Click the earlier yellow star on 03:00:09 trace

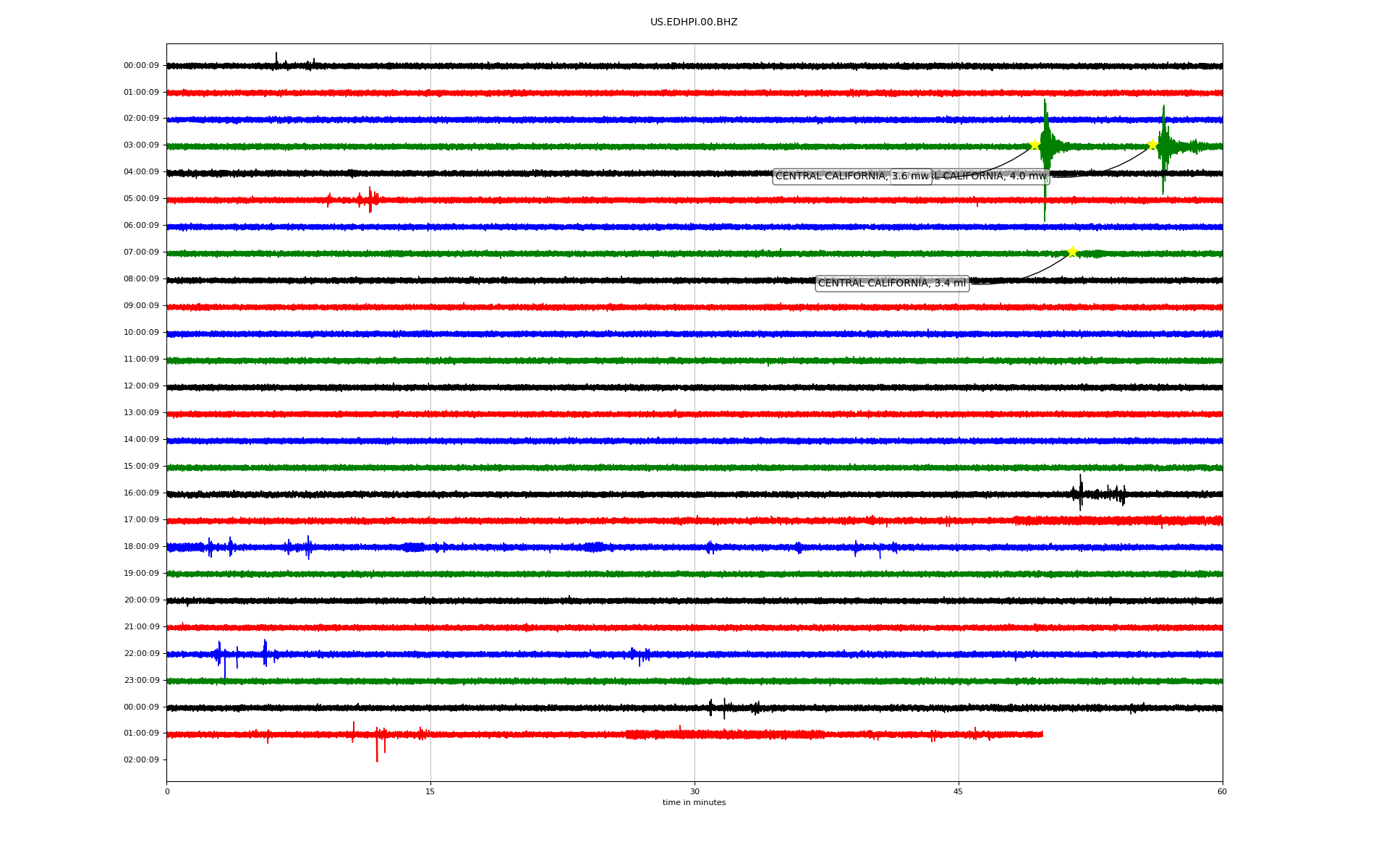(x=1035, y=145)
